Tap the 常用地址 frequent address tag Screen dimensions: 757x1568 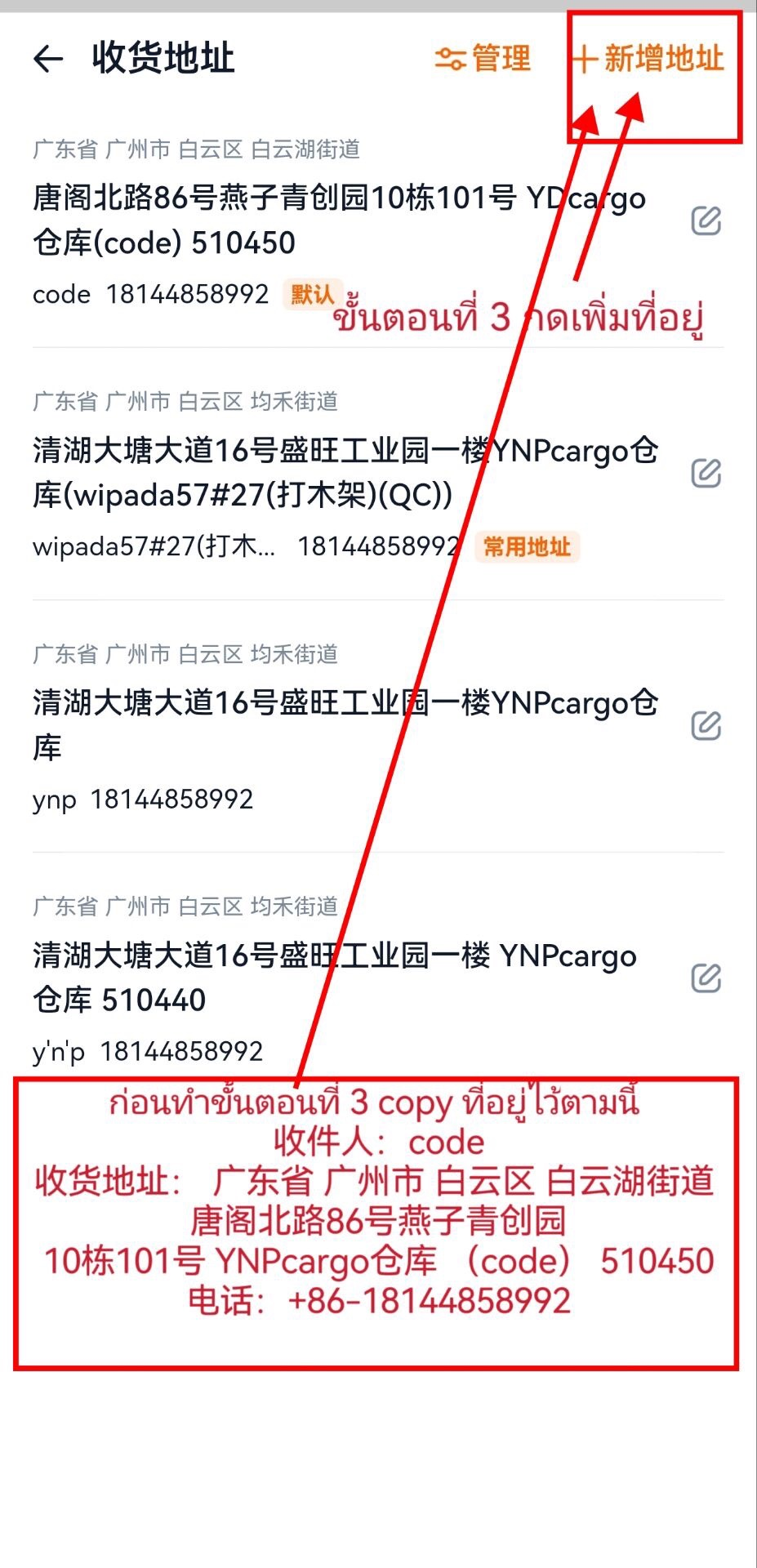click(527, 546)
